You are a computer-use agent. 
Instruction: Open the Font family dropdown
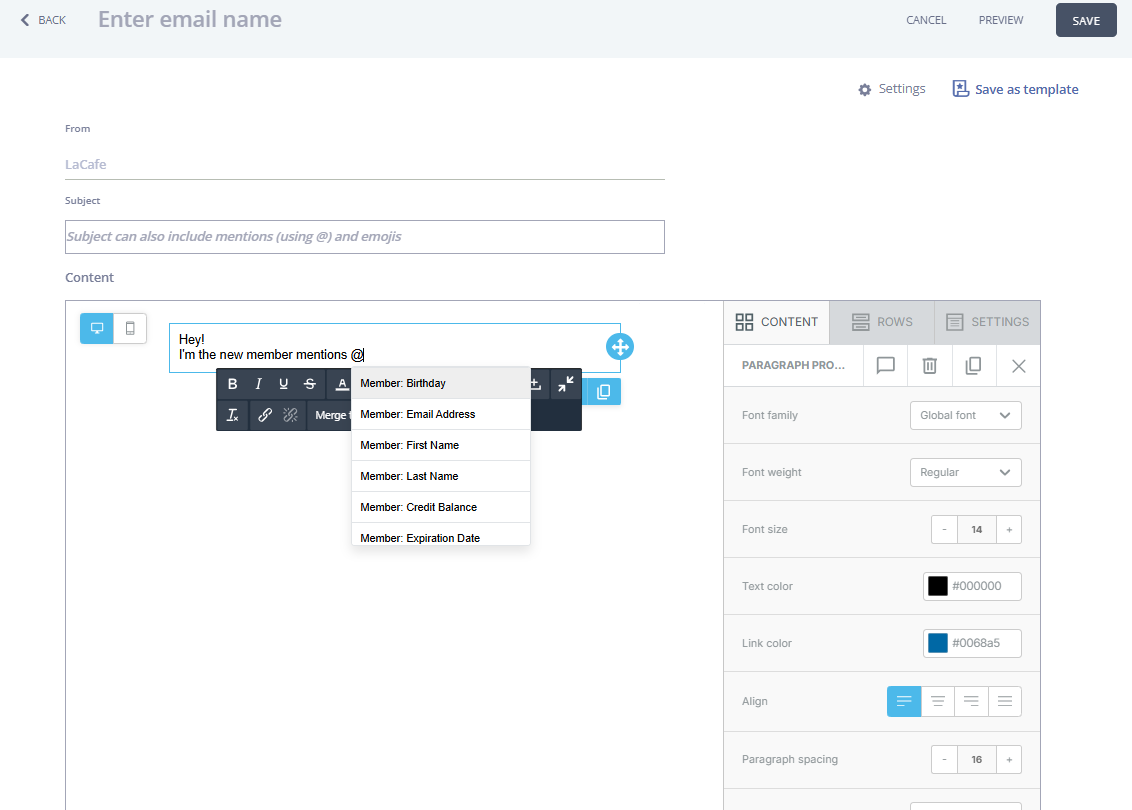tap(965, 415)
